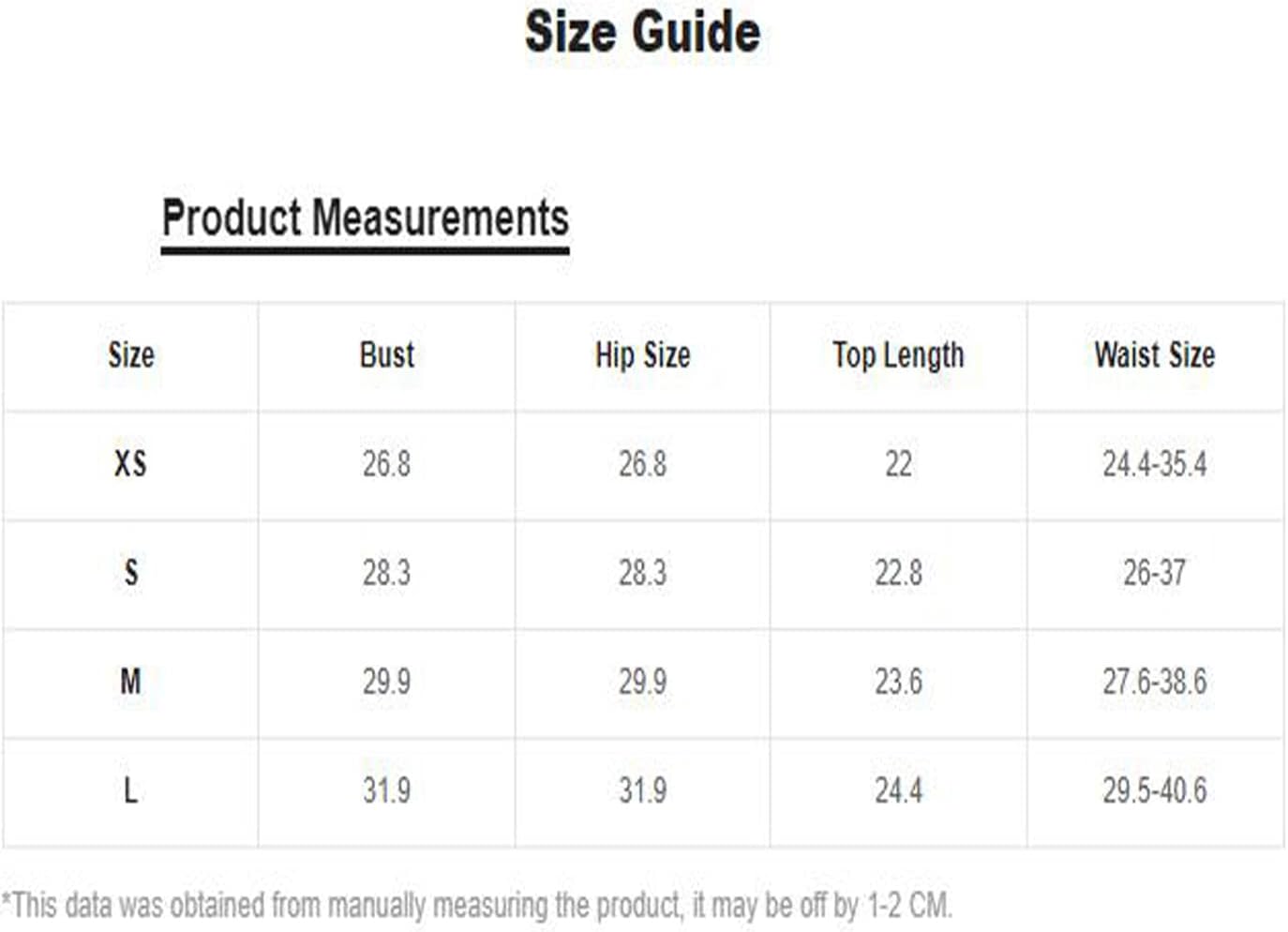Select the S size row label
The width and height of the screenshot is (1288, 932).
point(131,572)
